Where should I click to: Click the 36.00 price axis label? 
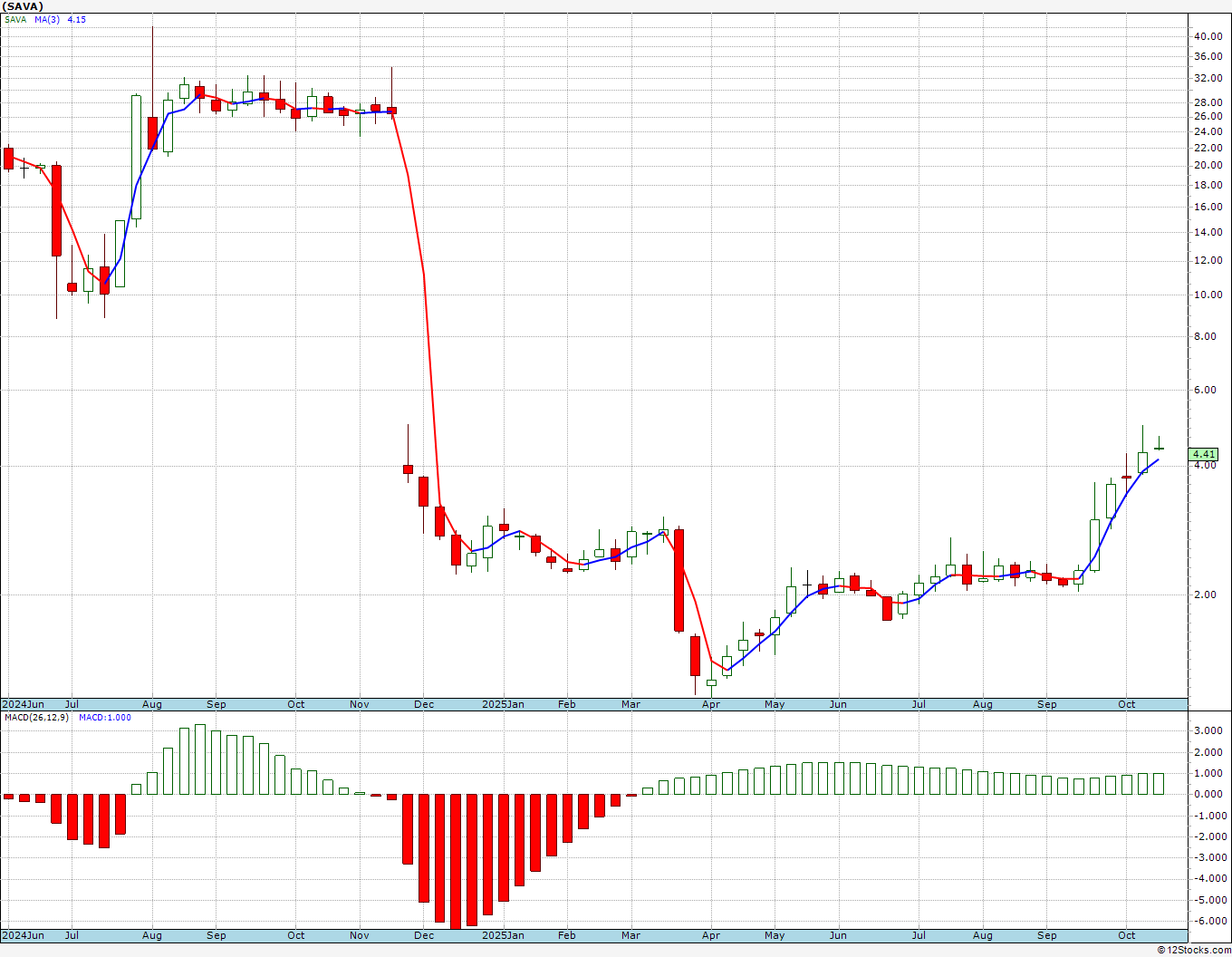(1208, 56)
